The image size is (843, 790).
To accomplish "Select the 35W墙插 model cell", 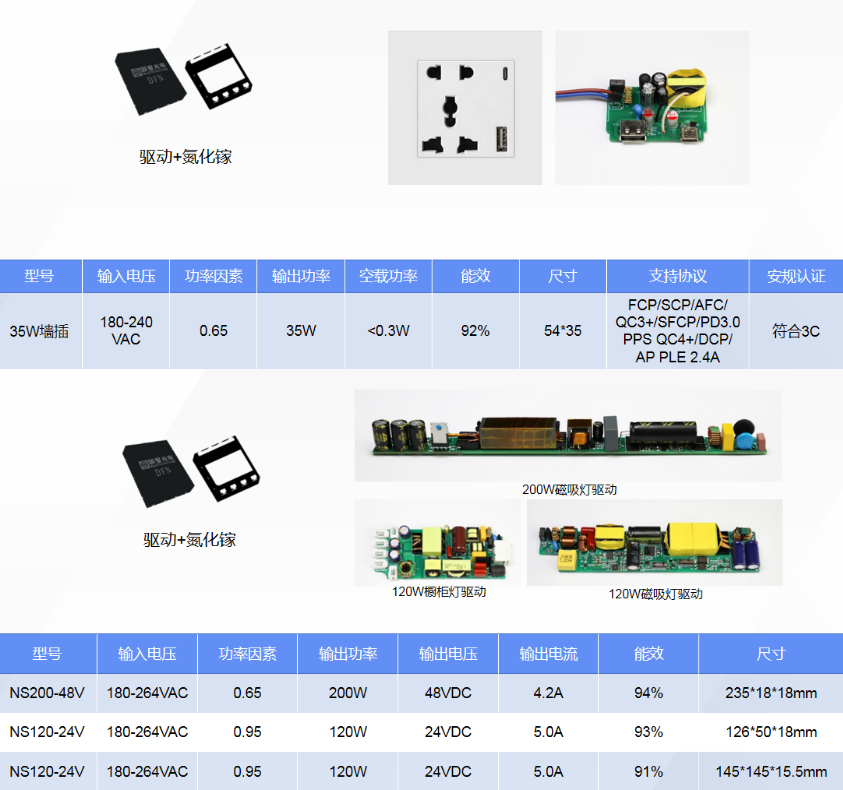I will coord(39,331).
